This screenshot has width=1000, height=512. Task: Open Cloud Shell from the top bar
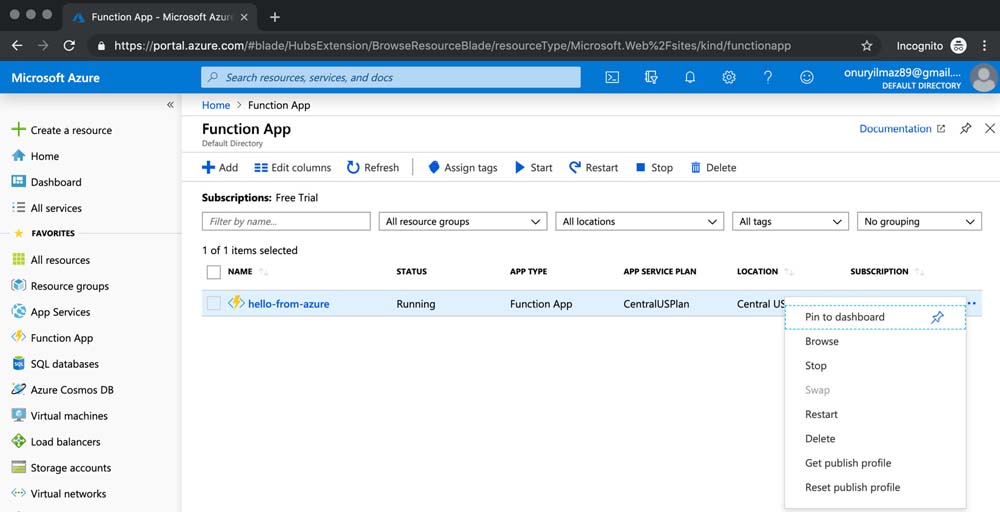pos(613,77)
